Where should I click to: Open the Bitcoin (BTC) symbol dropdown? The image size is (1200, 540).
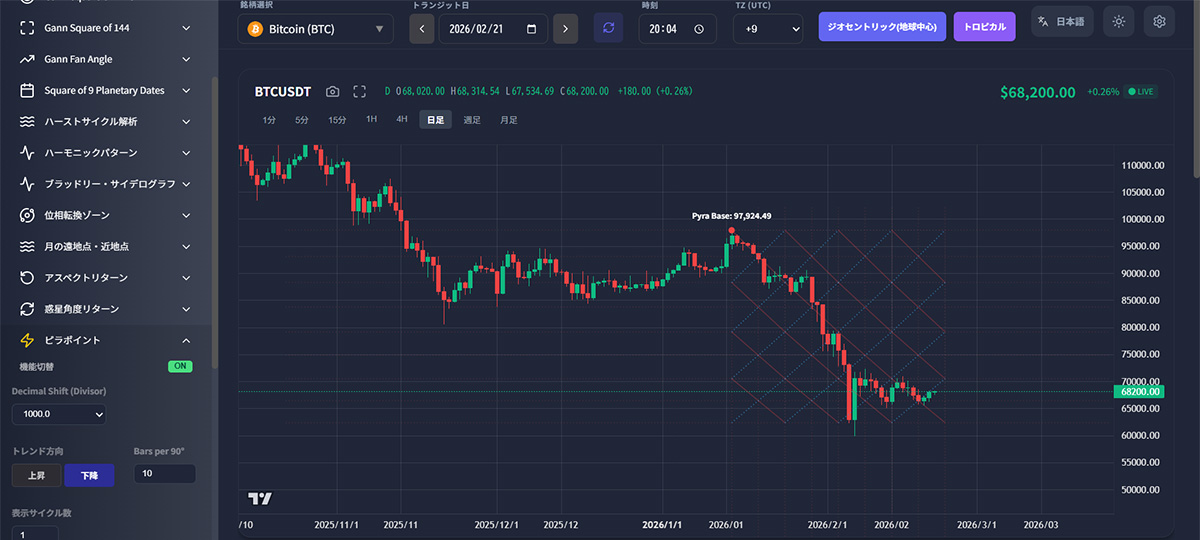click(315, 29)
